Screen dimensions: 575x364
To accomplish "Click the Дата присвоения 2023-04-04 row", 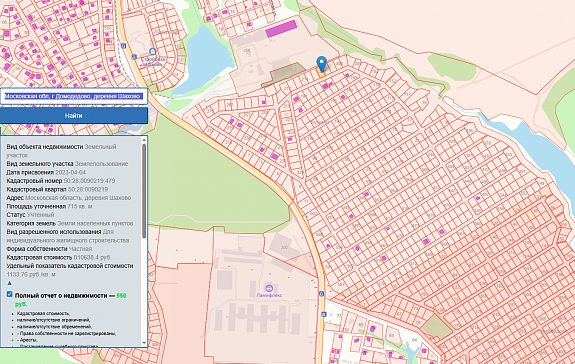I will pos(46,172).
